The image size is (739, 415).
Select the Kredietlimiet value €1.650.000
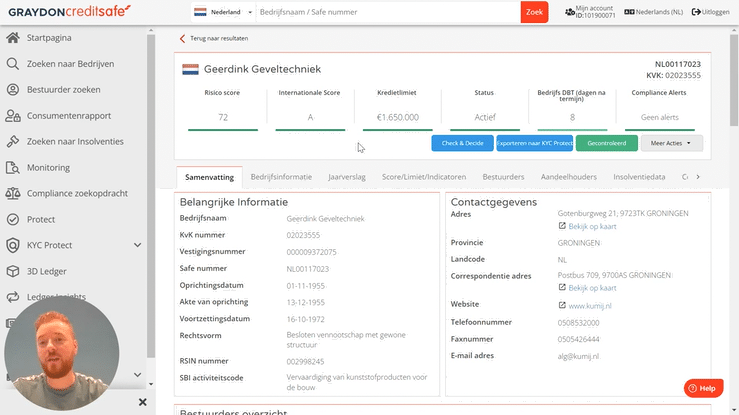click(x=397, y=117)
